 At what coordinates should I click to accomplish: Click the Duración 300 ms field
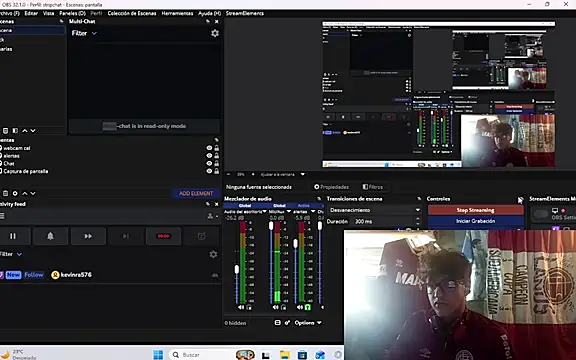click(x=385, y=222)
